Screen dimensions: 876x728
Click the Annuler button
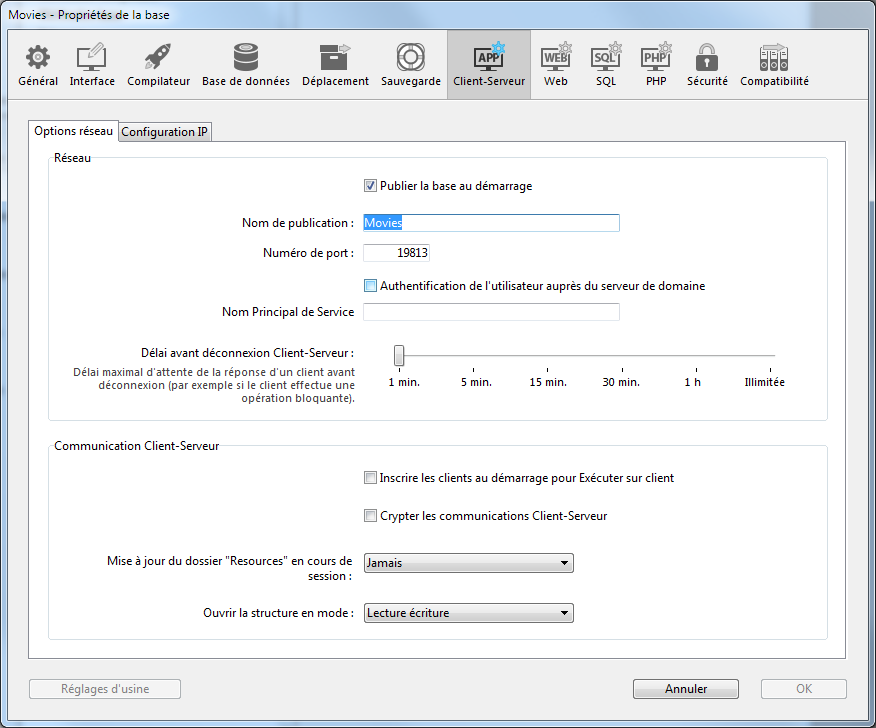coord(685,689)
